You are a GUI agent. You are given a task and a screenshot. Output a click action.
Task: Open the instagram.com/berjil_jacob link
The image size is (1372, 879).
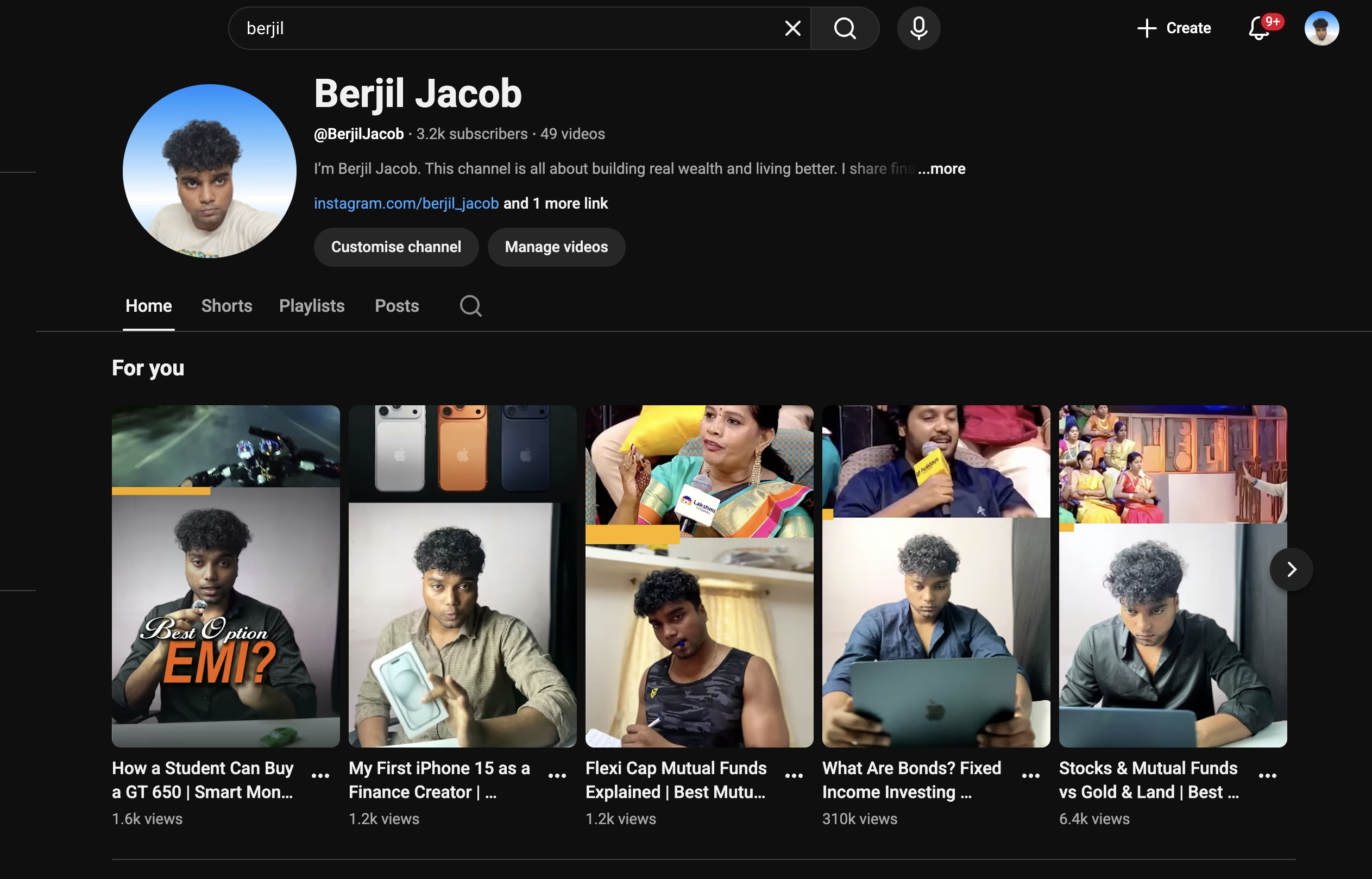[406, 204]
